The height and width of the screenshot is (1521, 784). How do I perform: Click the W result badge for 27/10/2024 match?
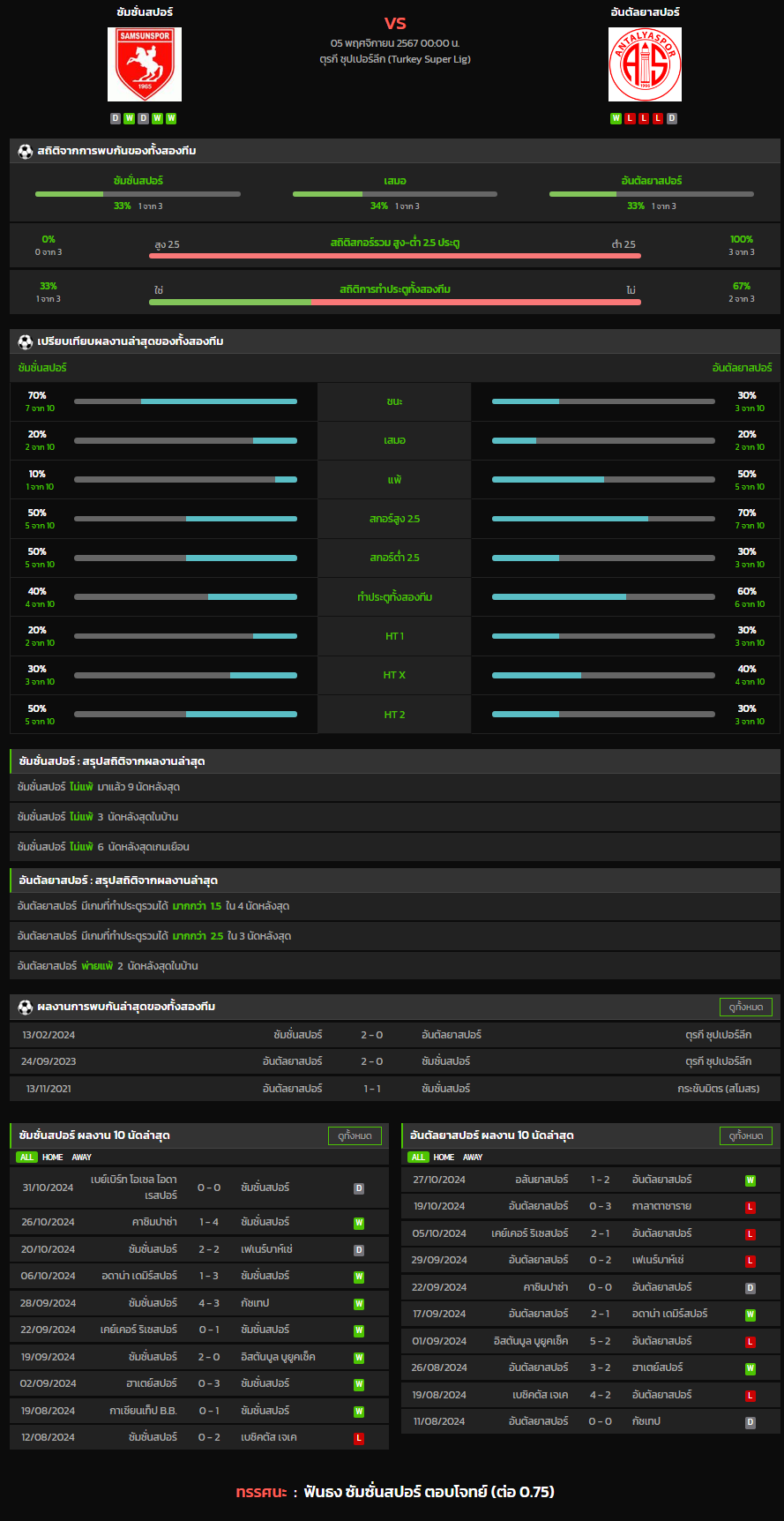point(750,1180)
